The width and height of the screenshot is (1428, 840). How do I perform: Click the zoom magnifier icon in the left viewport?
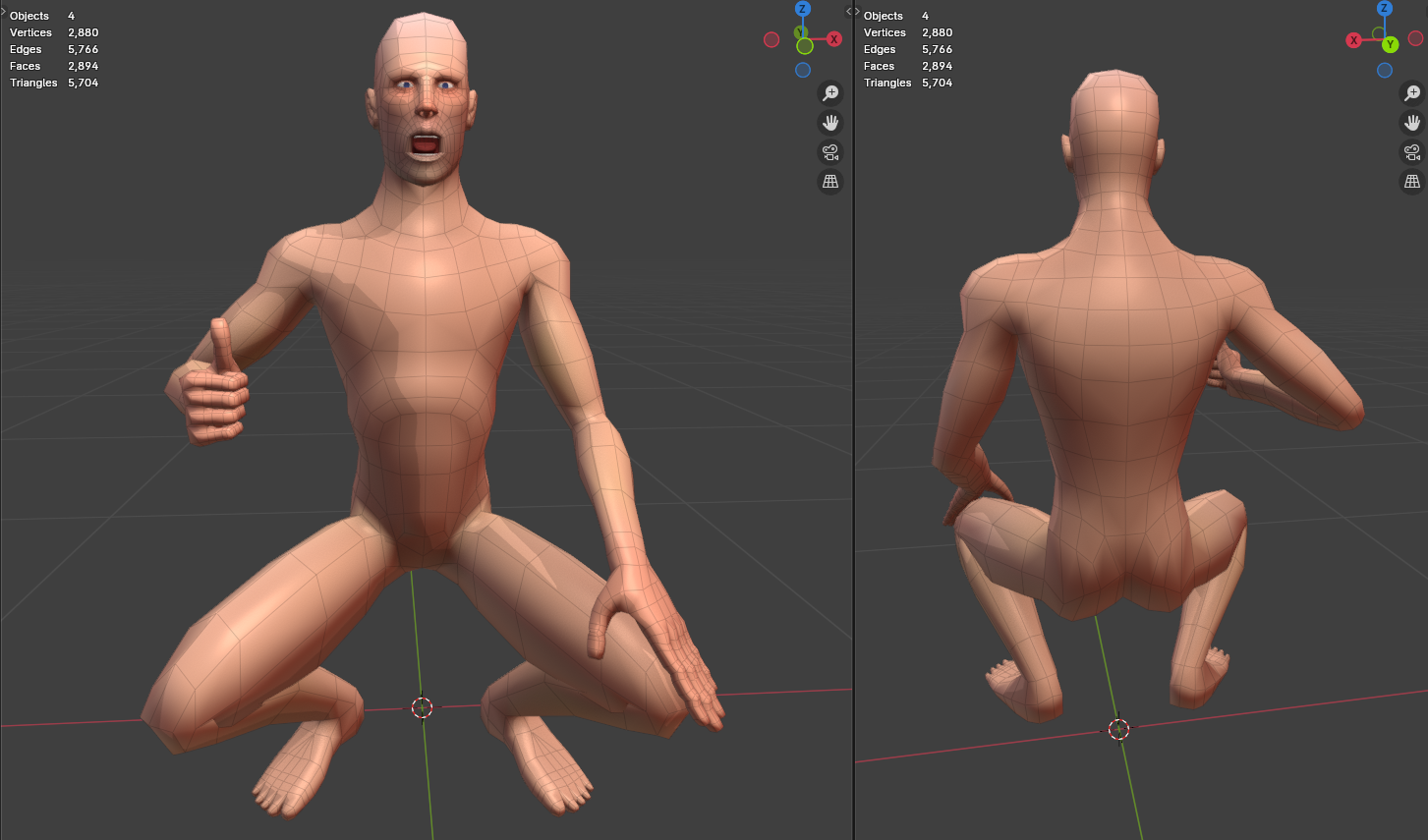point(830,93)
